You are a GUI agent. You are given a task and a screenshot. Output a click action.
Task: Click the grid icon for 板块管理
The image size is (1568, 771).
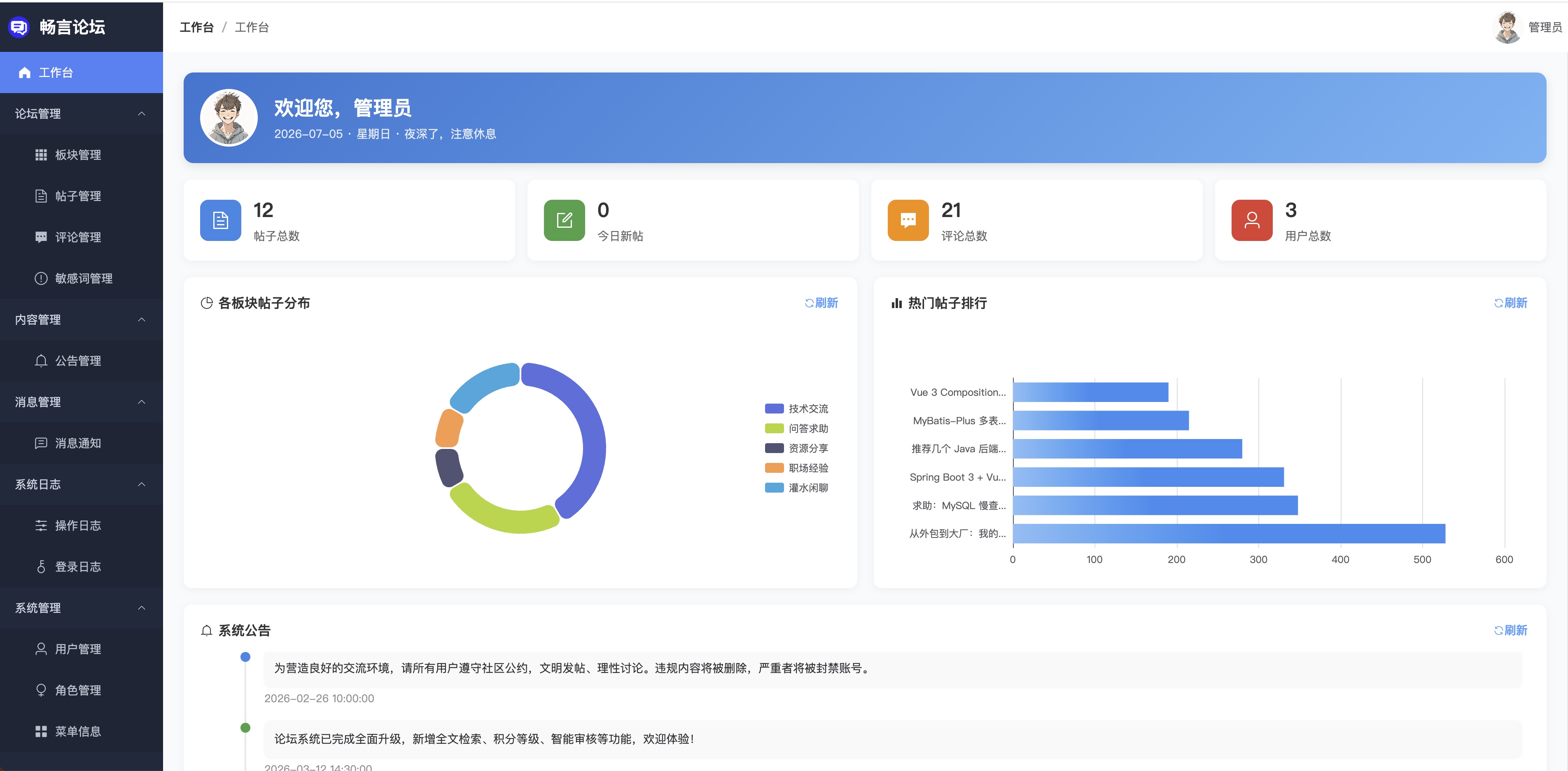click(41, 155)
